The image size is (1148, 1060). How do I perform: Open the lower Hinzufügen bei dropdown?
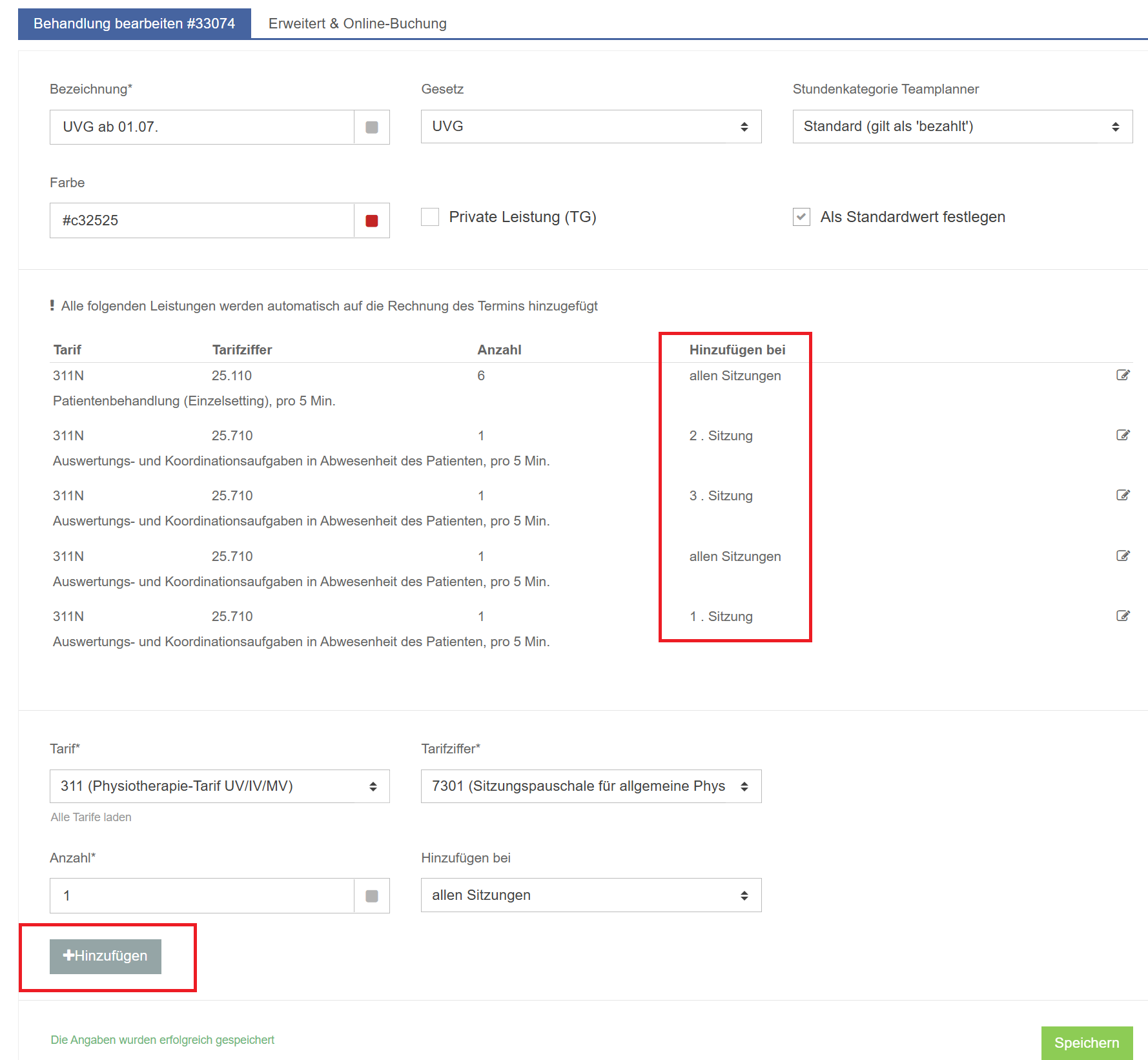click(x=591, y=895)
